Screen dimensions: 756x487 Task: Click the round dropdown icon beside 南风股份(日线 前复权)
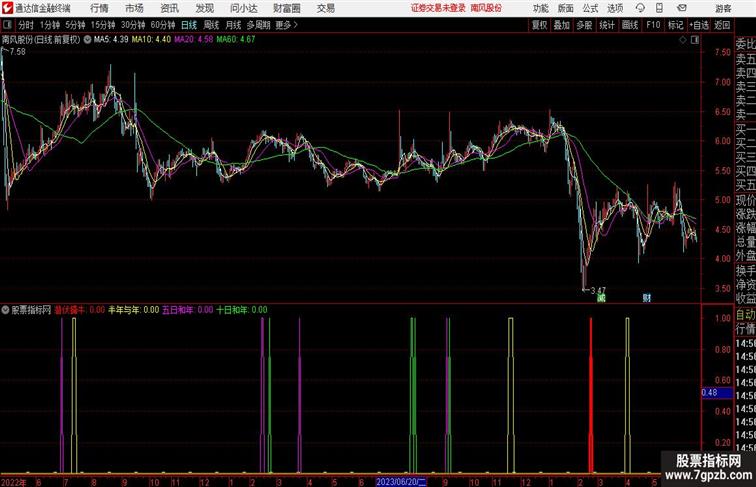pyautogui.click(x=87, y=40)
